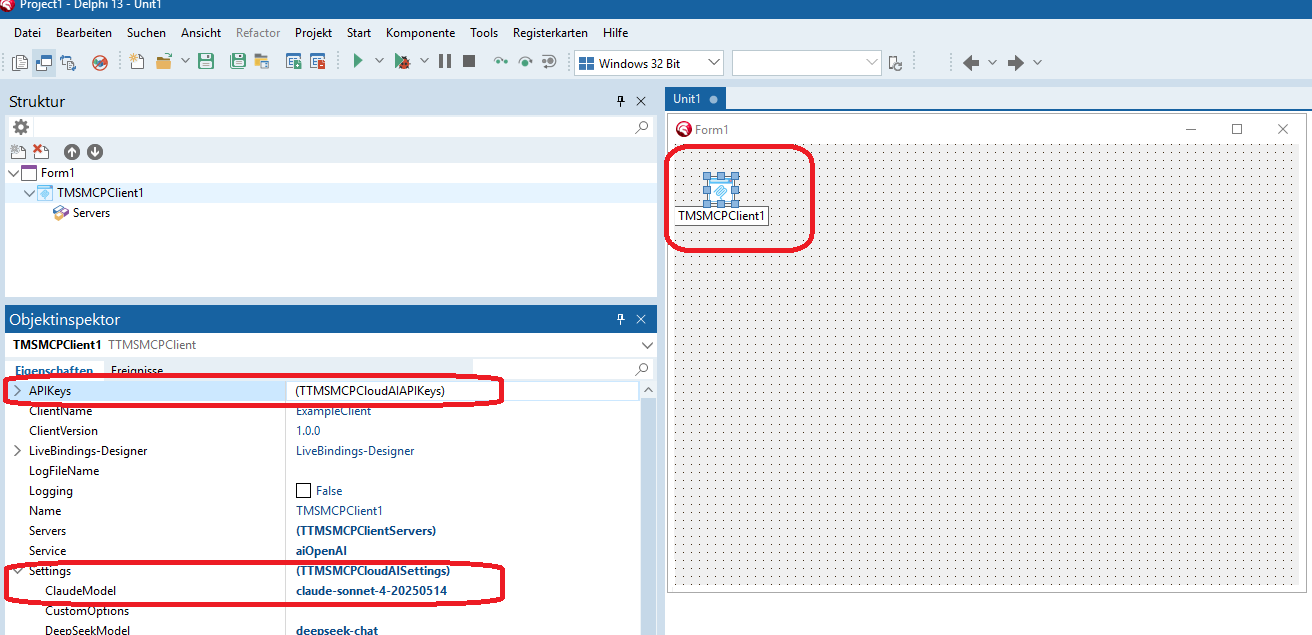1312x635 pixels.
Task: Run without debugging using the ladybug icon
Action: [x=404, y=61]
